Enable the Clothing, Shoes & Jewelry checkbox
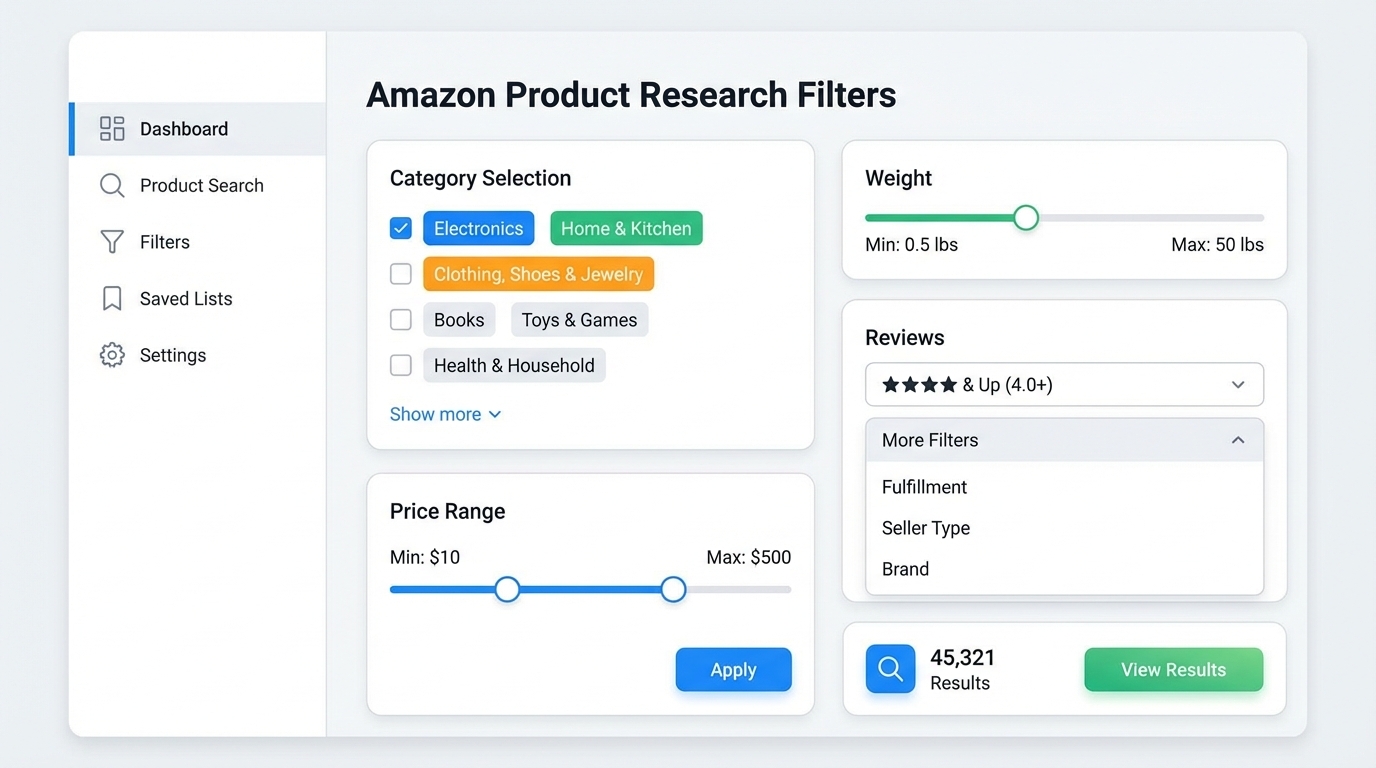Viewport: 1376px width, 768px height. click(x=400, y=273)
